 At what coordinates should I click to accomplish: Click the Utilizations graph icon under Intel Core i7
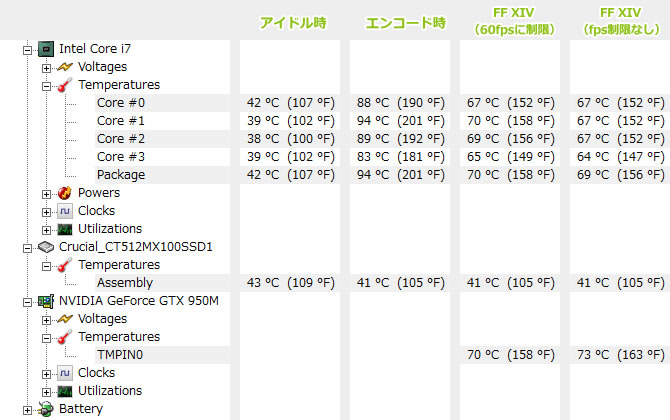tap(65, 229)
